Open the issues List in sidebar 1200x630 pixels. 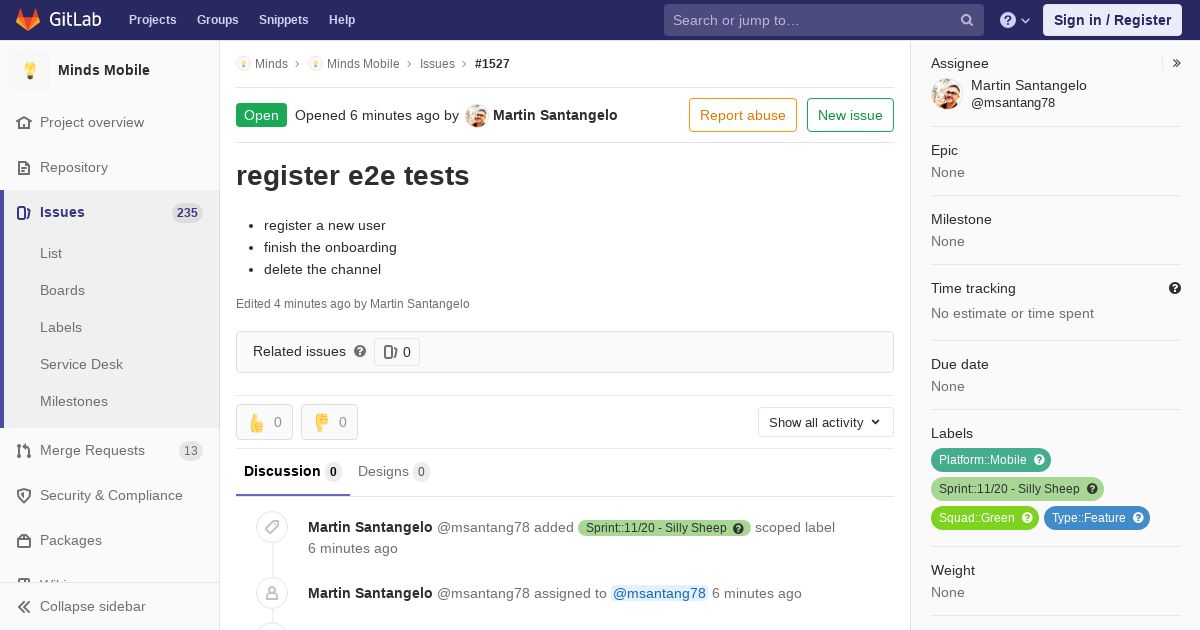click(x=51, y=253)
